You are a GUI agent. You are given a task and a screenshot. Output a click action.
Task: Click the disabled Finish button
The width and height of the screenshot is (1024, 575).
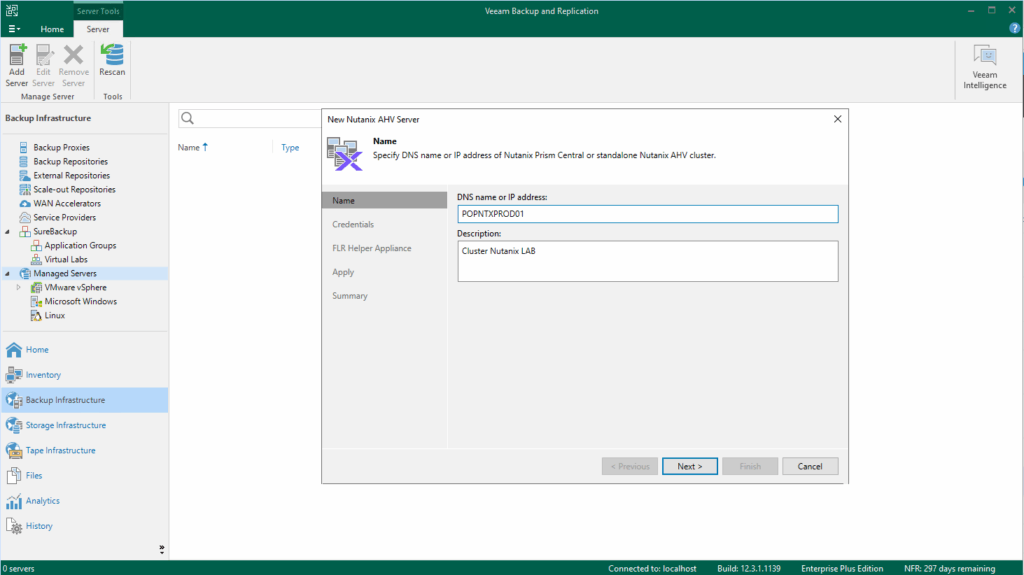pyautogui.click(x=750, y=467)
